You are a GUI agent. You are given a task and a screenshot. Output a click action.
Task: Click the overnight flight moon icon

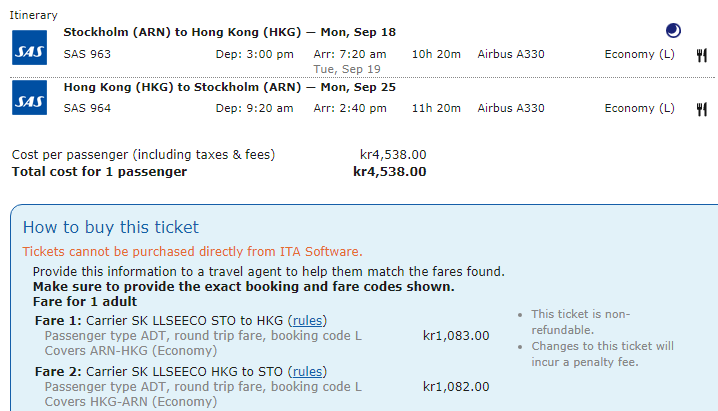[x=673, y=31]
